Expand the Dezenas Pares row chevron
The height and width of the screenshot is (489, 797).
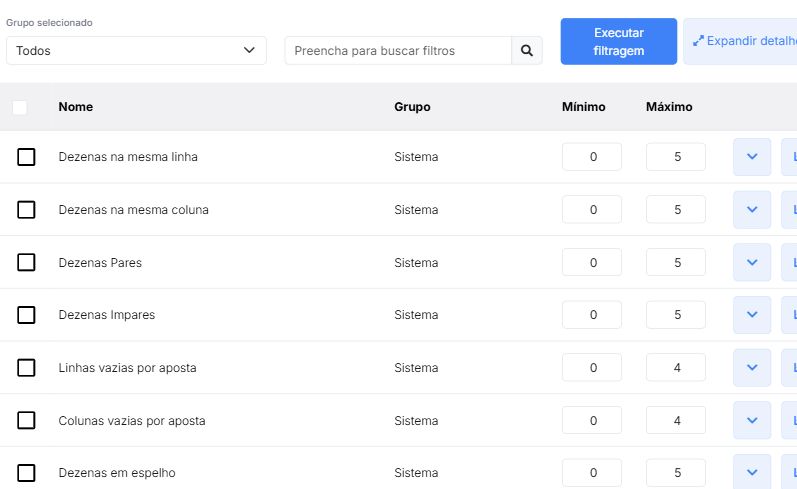[x=752, y=262]
